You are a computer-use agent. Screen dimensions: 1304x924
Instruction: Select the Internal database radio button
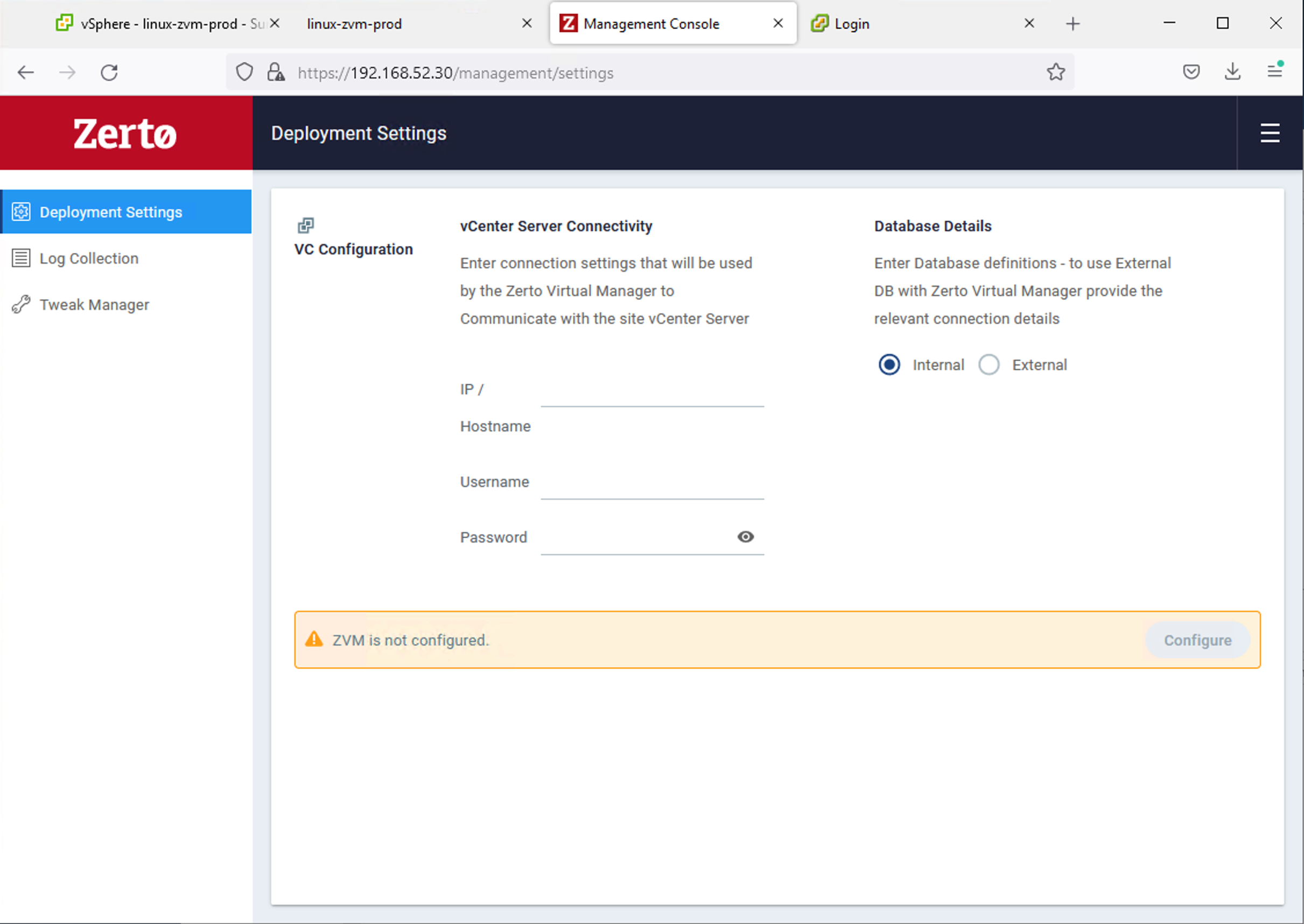889,365
